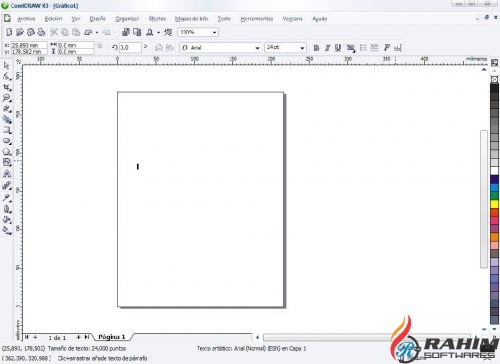Pick the white color swatch
The height and width of the screenshot is (364, 500).
coord(494,171)
